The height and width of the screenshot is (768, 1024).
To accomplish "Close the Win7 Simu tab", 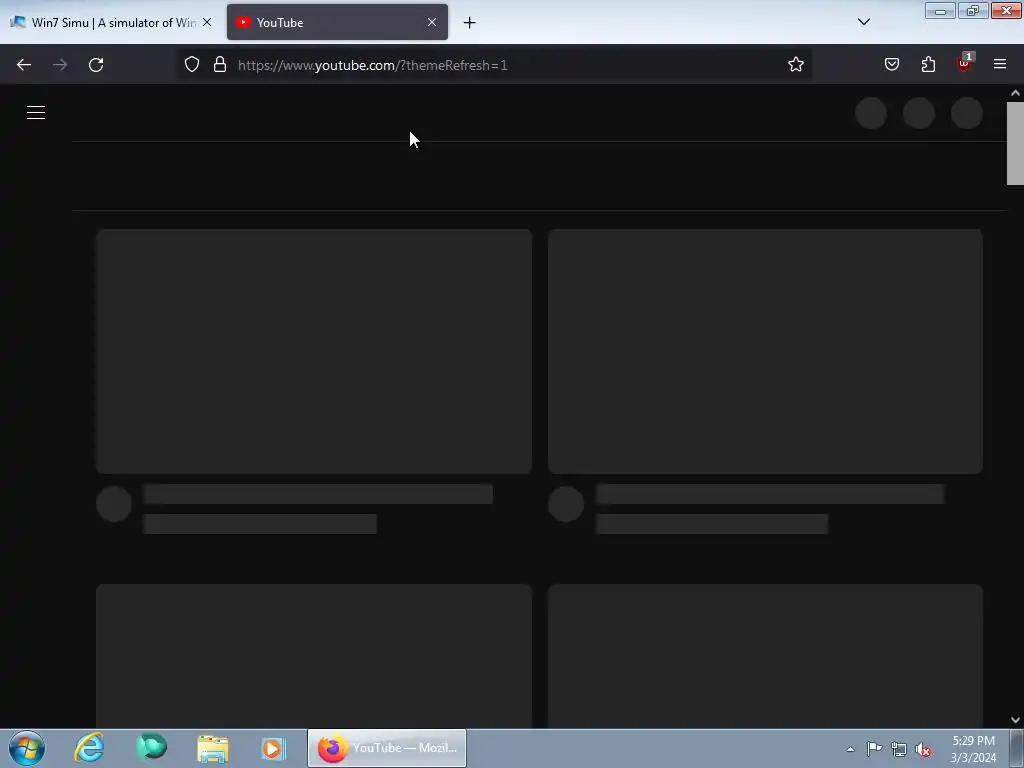I will [x=207, y=22].
